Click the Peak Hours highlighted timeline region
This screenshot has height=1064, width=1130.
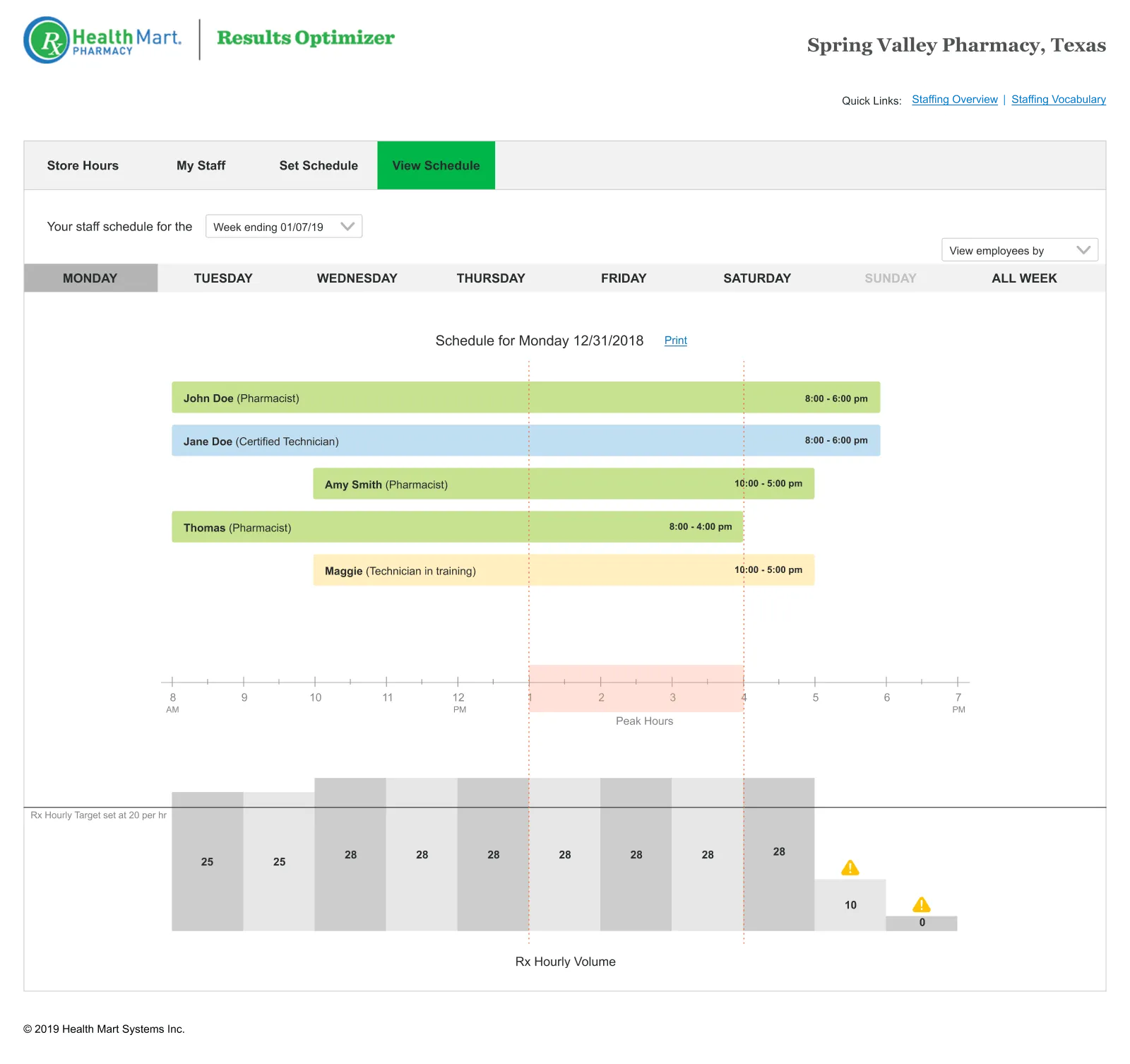(636, 688)
